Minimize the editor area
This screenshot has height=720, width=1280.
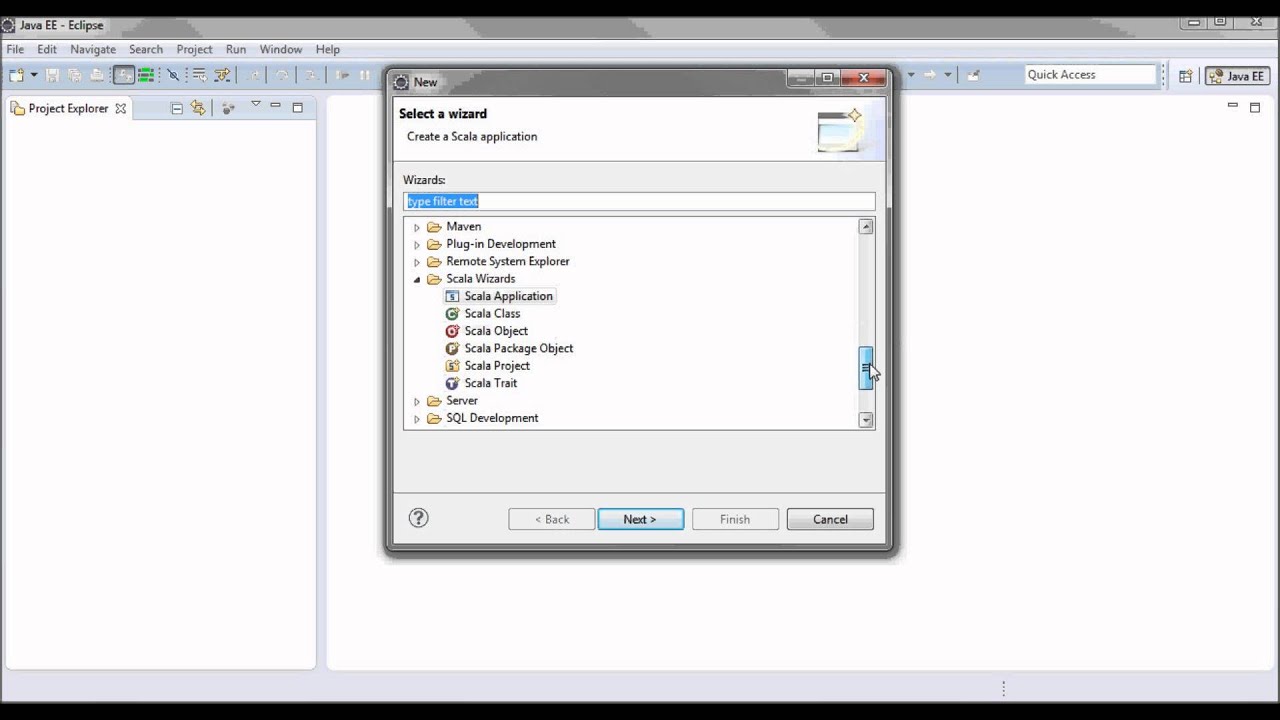[x=1233, y=106]
